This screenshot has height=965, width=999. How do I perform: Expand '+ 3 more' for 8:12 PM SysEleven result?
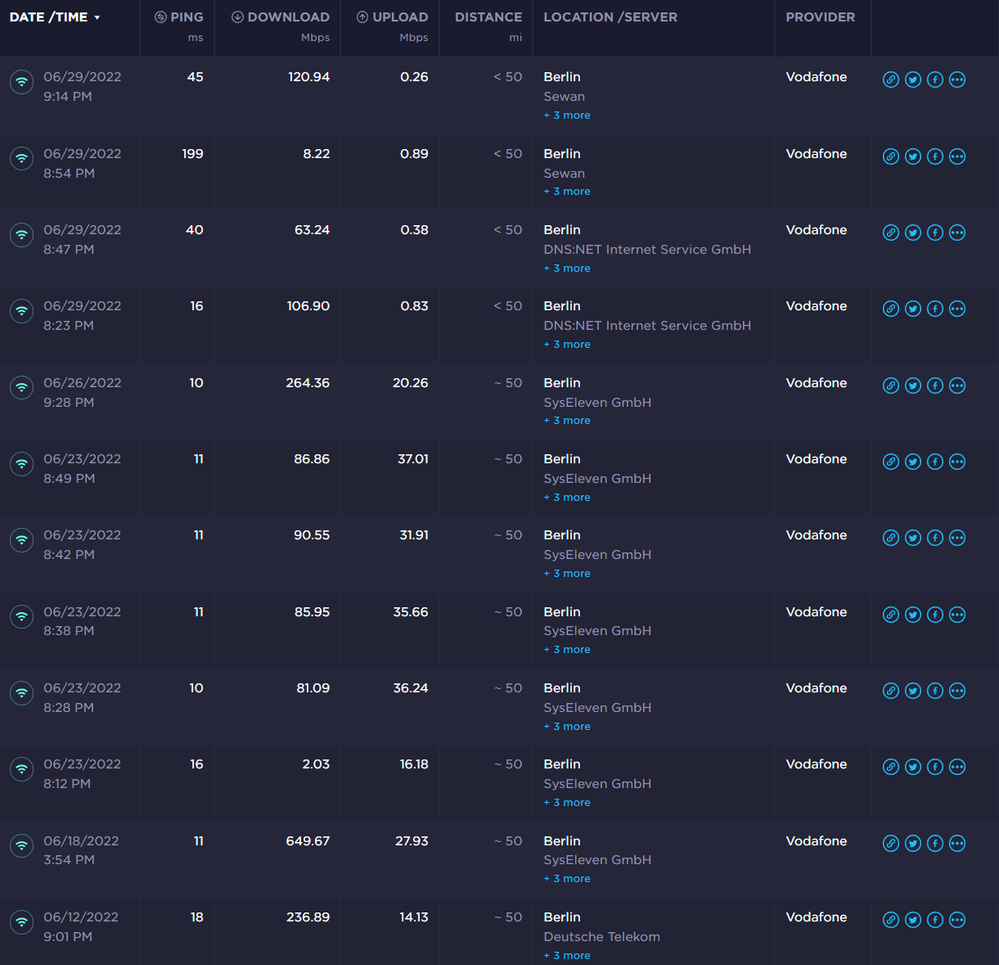(567, 803)
